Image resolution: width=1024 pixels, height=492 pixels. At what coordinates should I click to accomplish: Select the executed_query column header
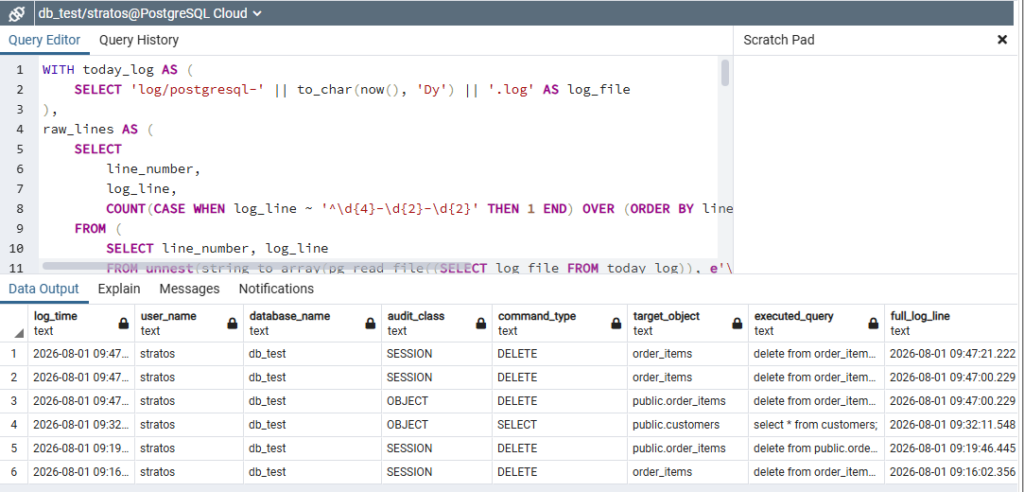coord(816,323)
